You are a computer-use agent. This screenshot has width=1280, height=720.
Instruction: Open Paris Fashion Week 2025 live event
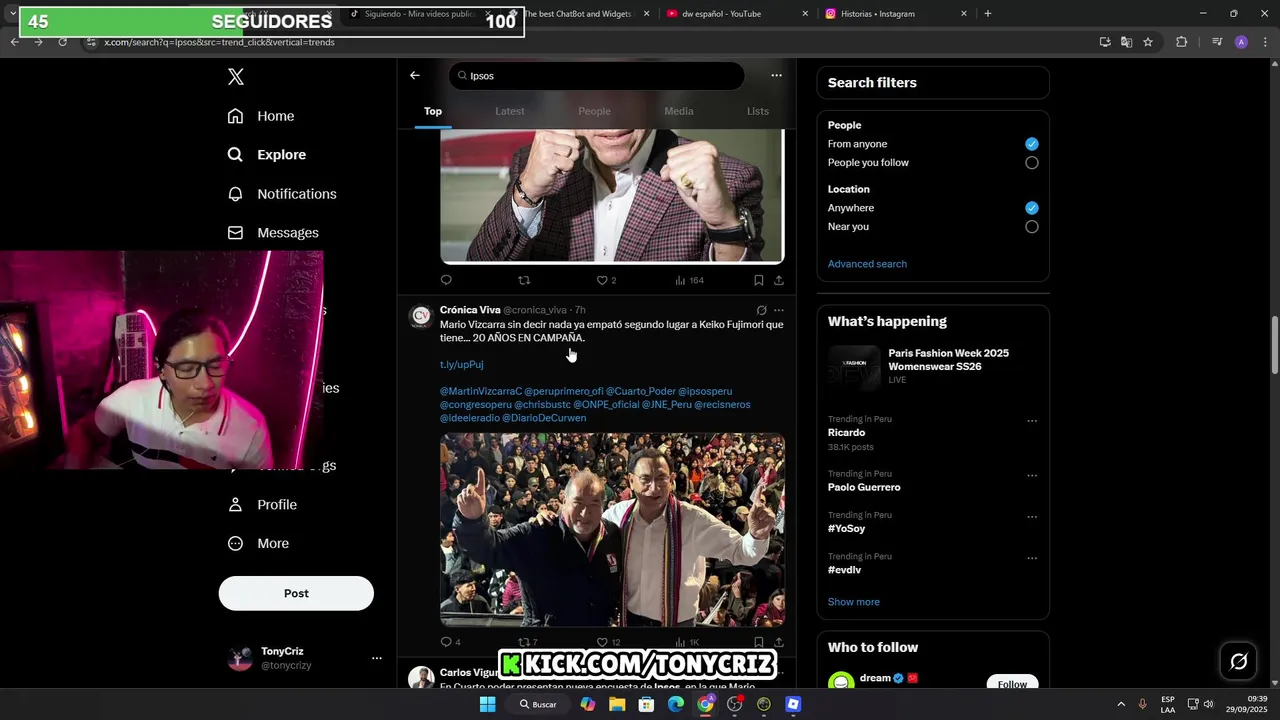[x=932, y=366]
